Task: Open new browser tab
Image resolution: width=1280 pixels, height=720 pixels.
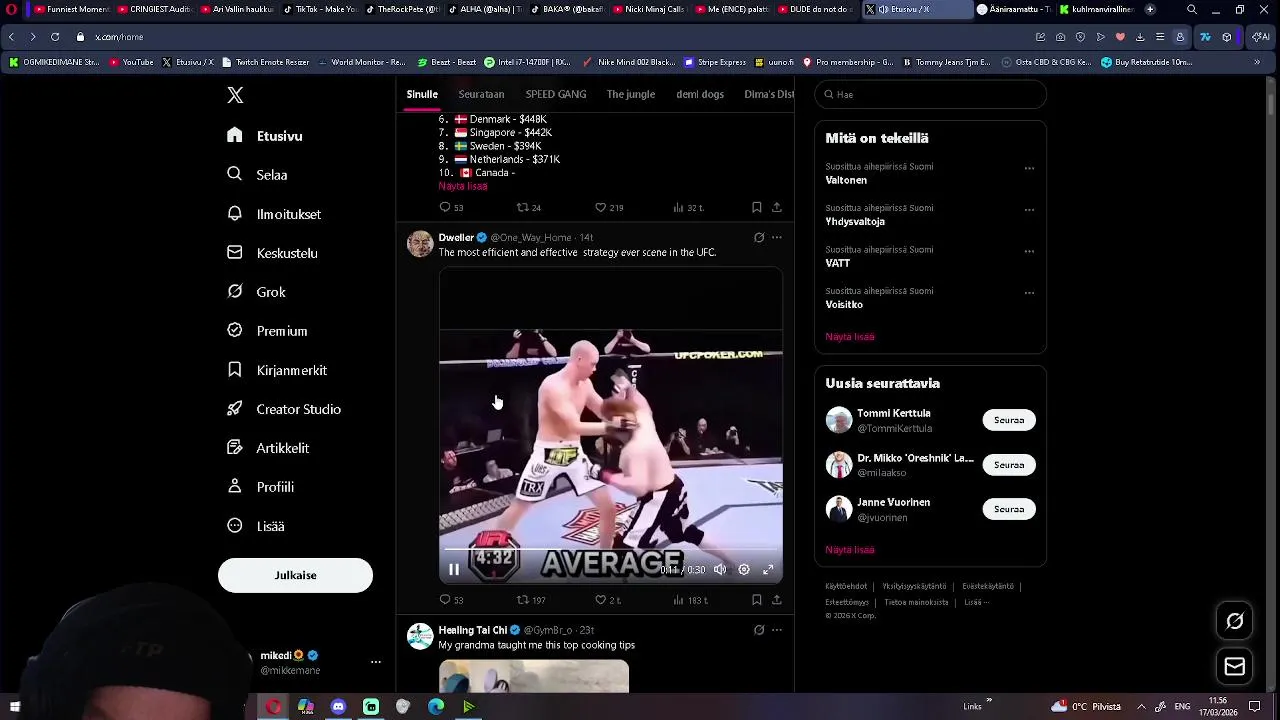Action: 1150,9
